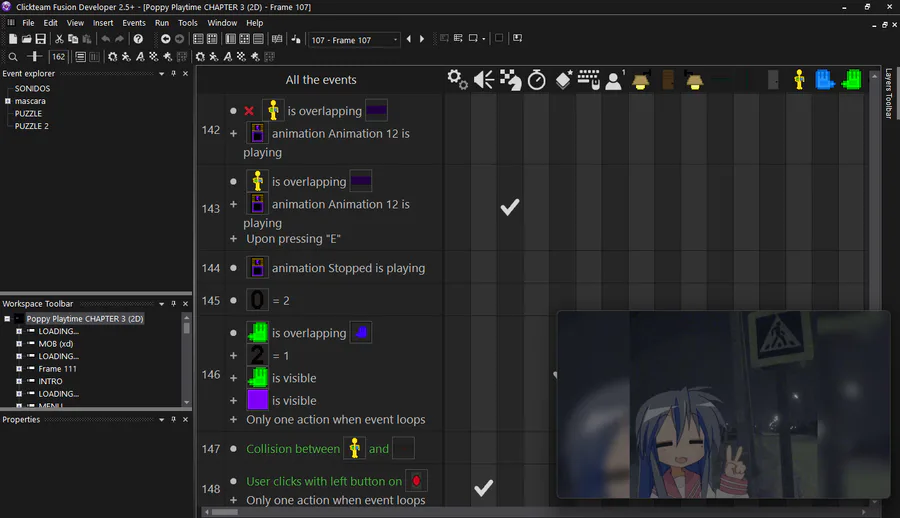Click the 162 line number field

pos(59,56)
